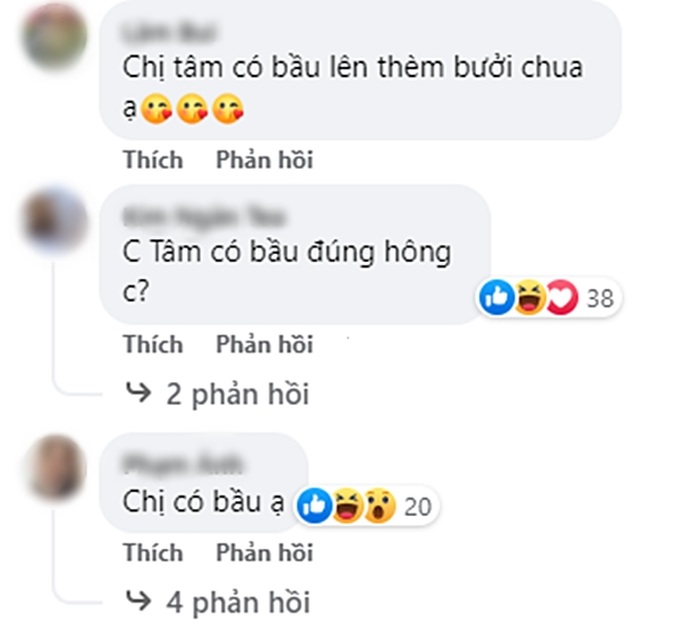
Task: Reply to the bưởi chua comment via Phản hồi
Action: tap(265, 159)
